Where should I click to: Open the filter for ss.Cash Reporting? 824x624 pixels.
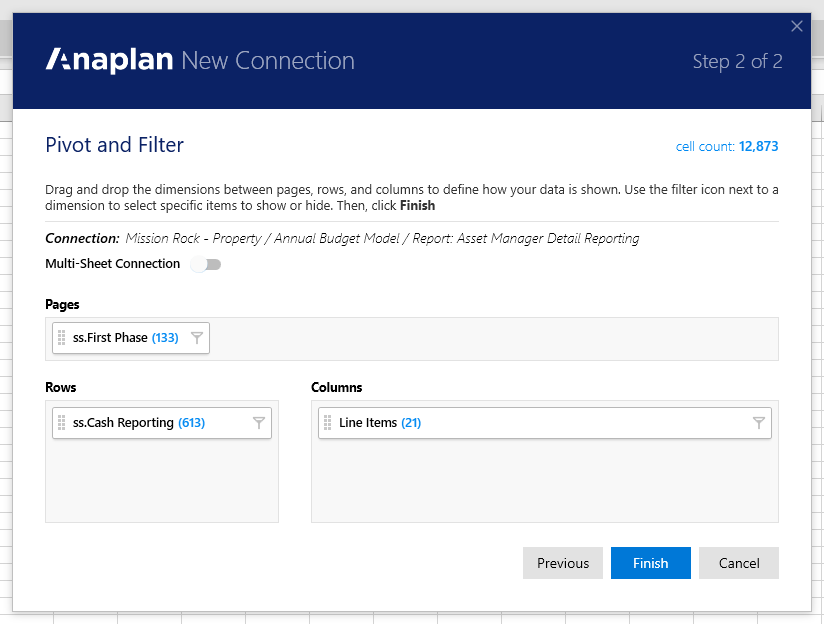(259, 422)
